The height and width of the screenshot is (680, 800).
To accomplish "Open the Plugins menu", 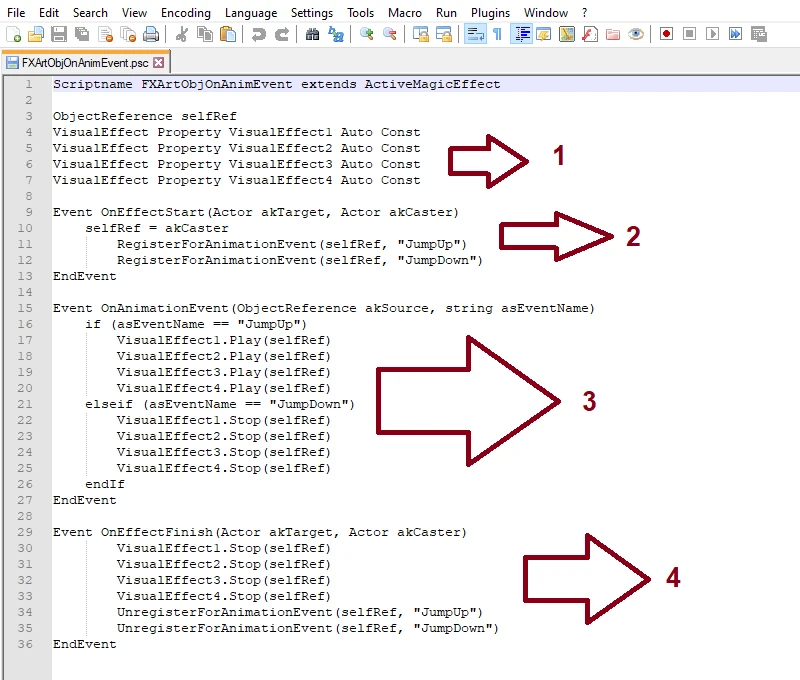I will [490, 13].
